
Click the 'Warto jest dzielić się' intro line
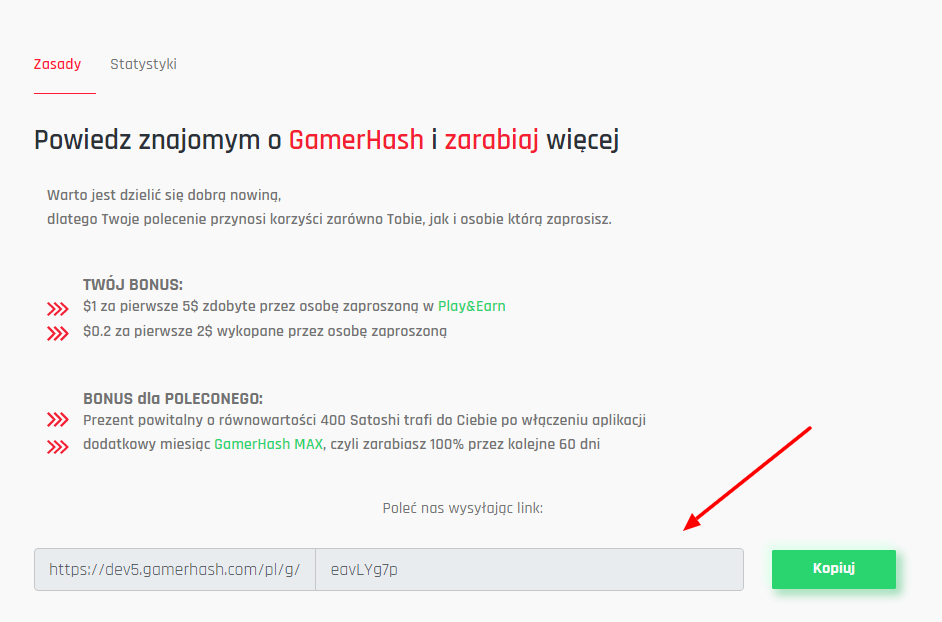pos(164,195)
